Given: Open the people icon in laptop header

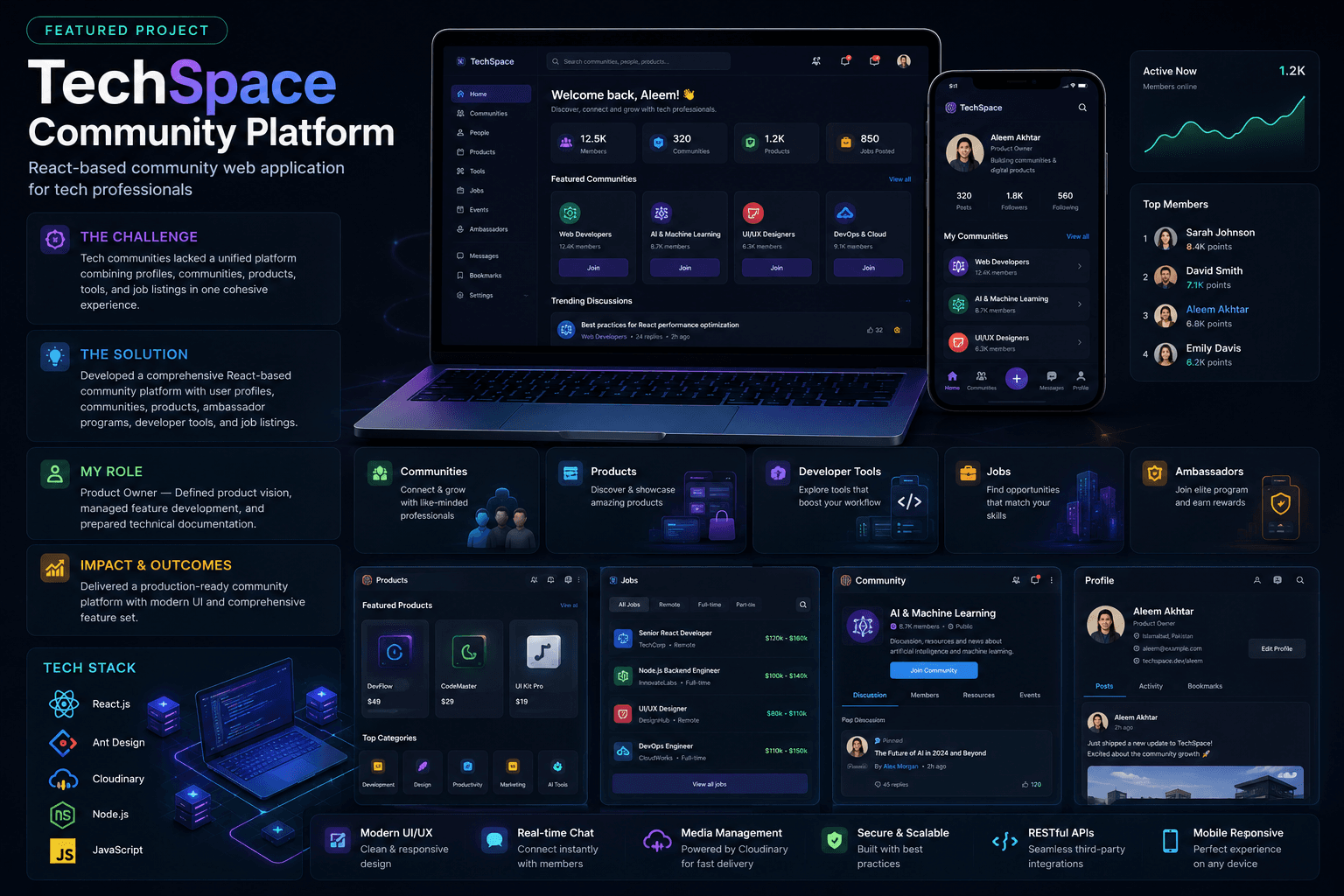Looking at the screenshot, I should [816, 61].
